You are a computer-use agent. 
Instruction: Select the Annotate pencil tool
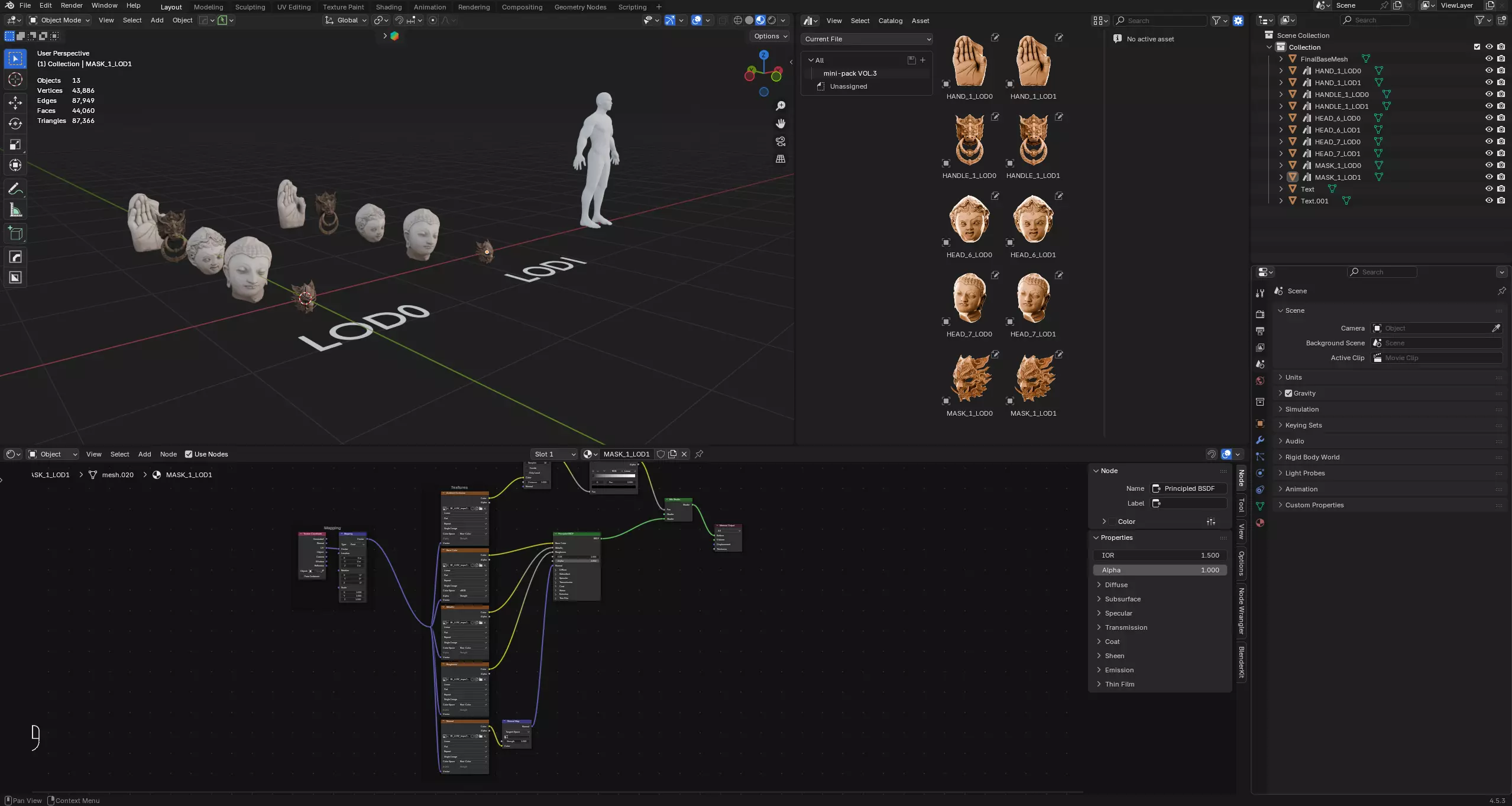15,189
